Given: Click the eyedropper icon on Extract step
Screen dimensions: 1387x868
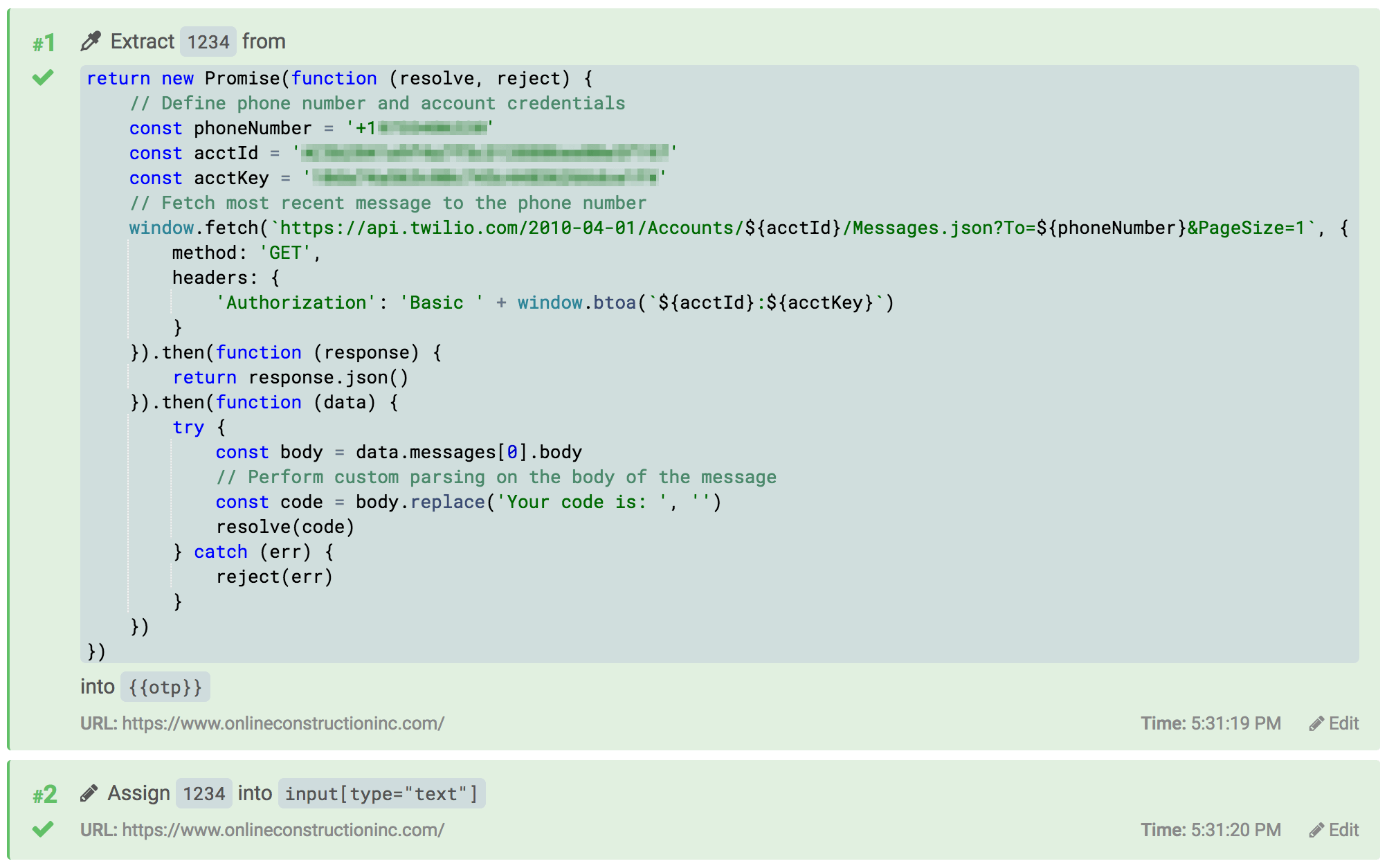Looking at the screenshot, I should pos(90,41).
